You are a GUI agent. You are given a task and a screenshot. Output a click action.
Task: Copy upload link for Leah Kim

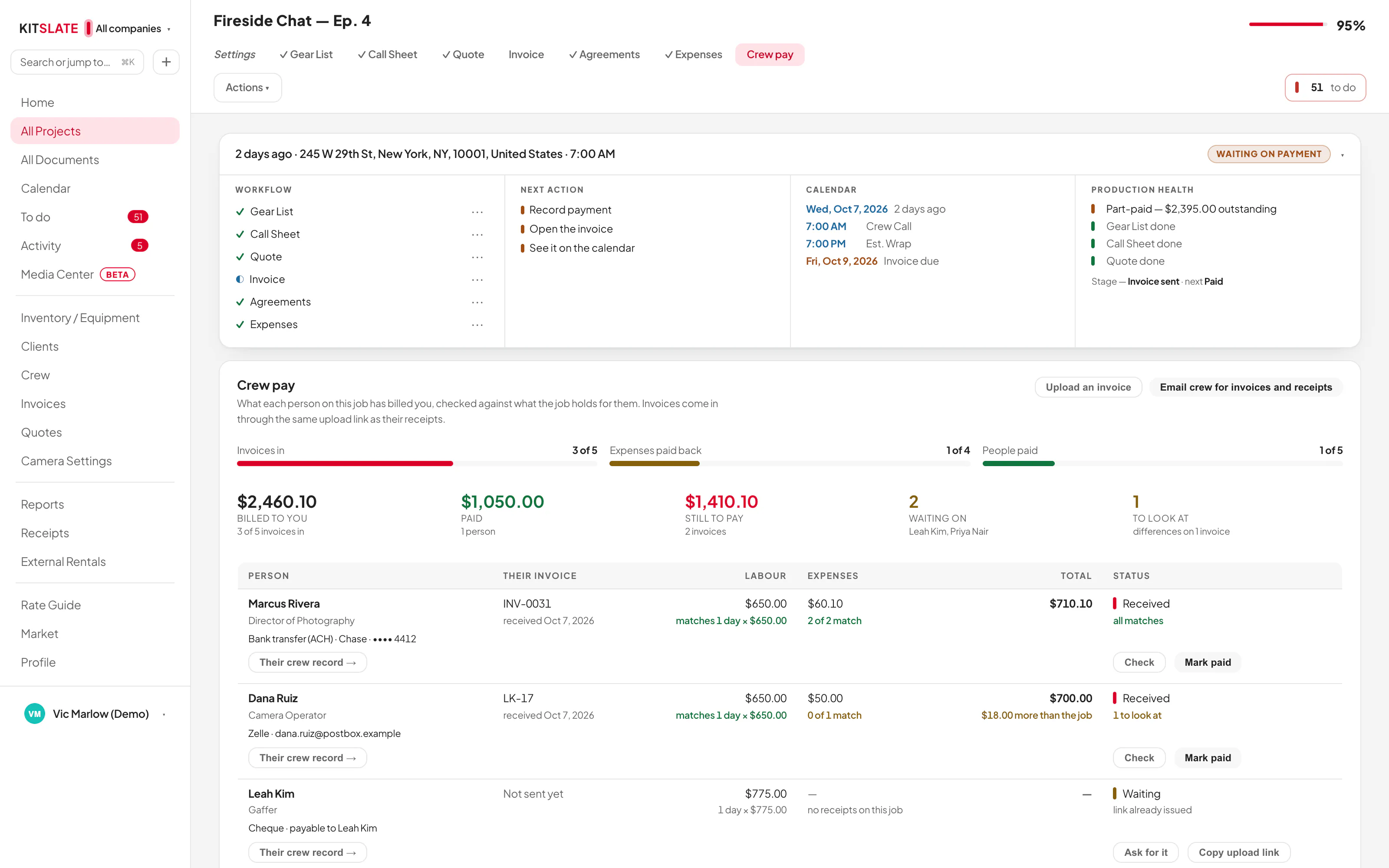click(x=1239, y=852)
